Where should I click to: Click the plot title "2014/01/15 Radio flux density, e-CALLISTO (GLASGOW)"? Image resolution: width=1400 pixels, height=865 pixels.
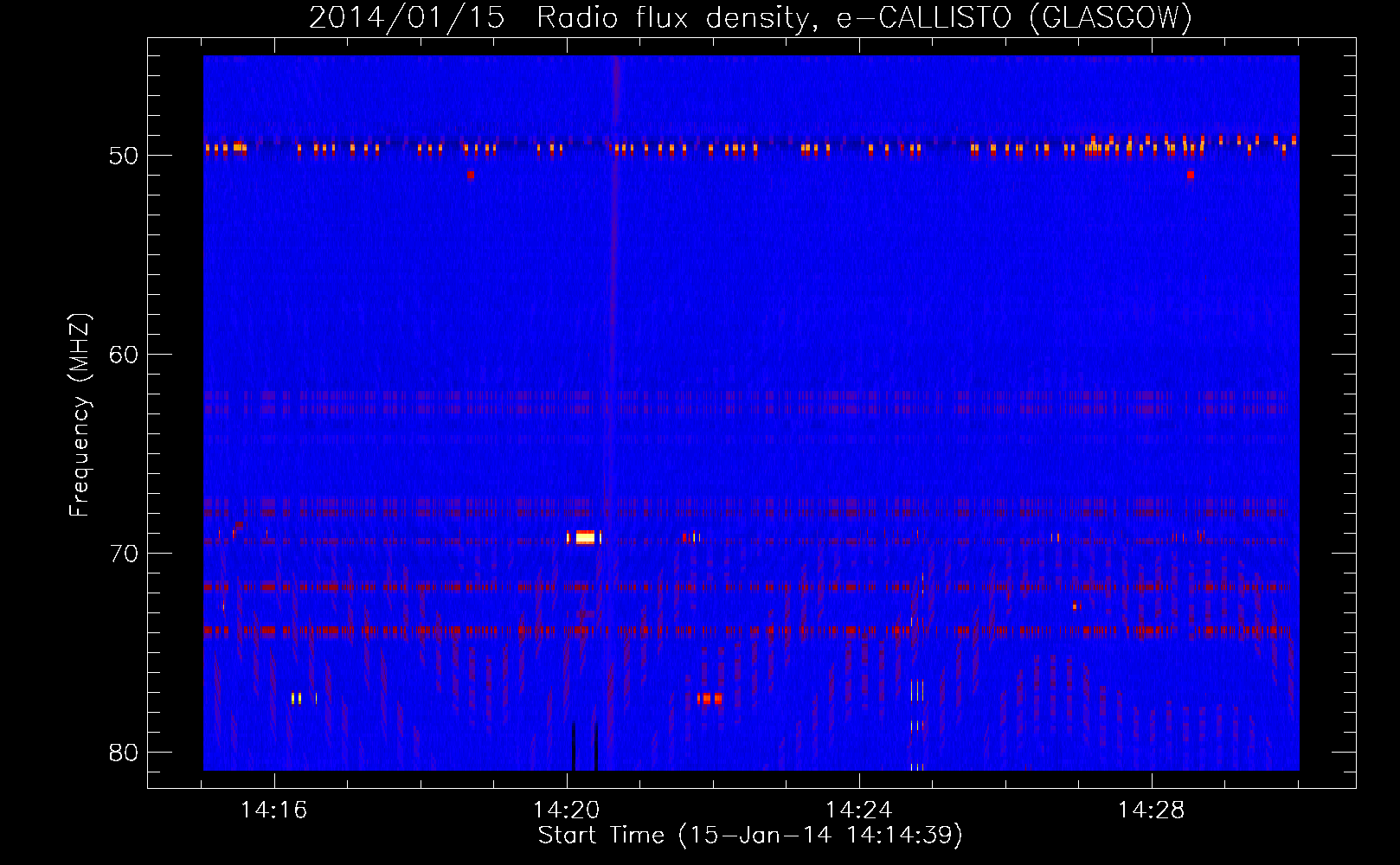(750, 17)
